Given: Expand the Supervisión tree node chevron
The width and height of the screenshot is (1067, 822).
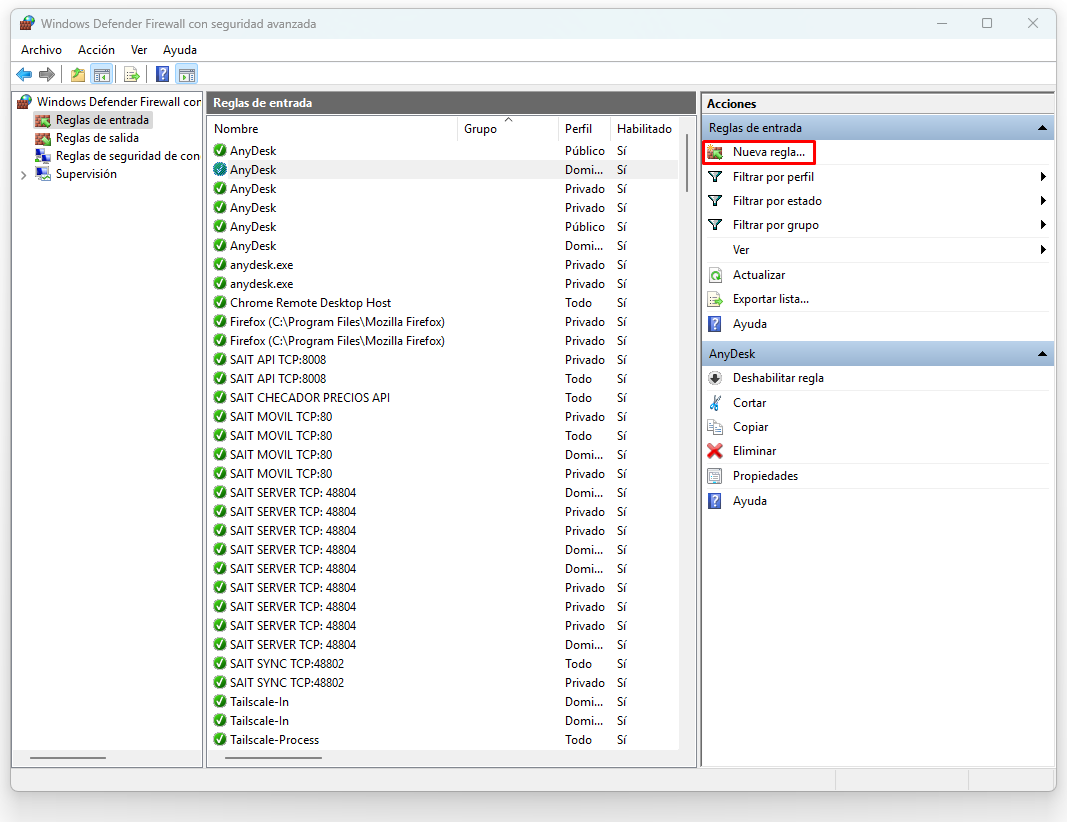Looking at the screenshot, I should (x=24, y=175).
